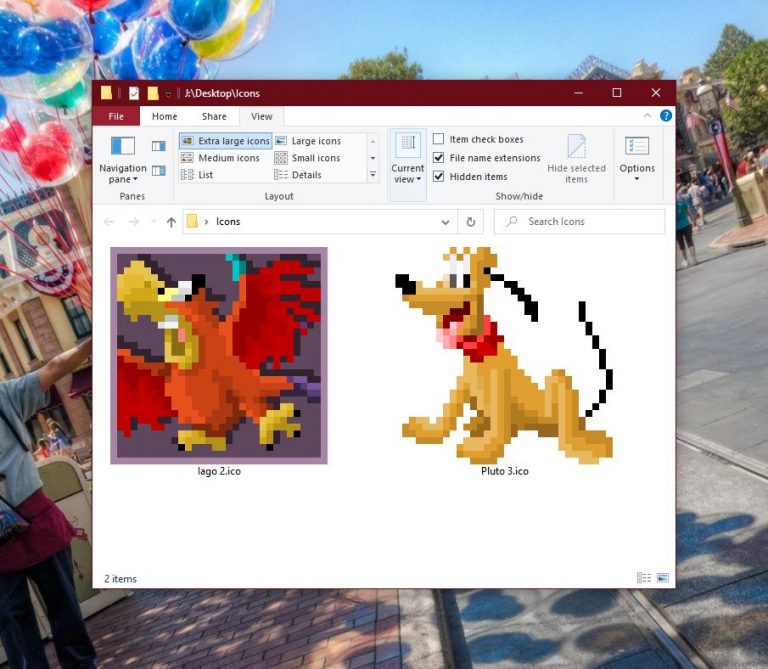The height and width of the screenshot is (669, 768).
Task: Open Help with the question mark icon
Action: [666, 116]
